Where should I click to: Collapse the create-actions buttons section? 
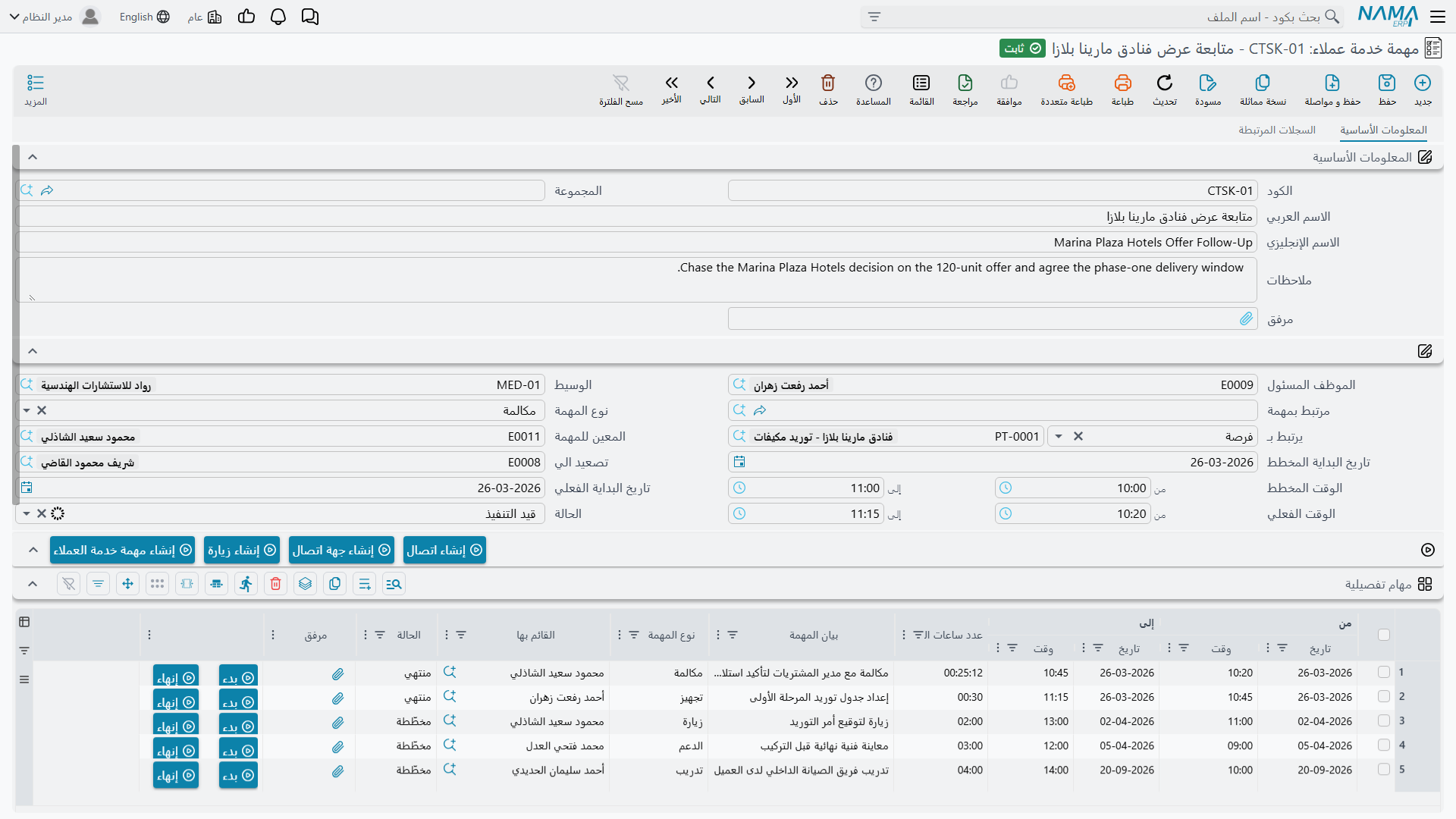click(33, 550)
